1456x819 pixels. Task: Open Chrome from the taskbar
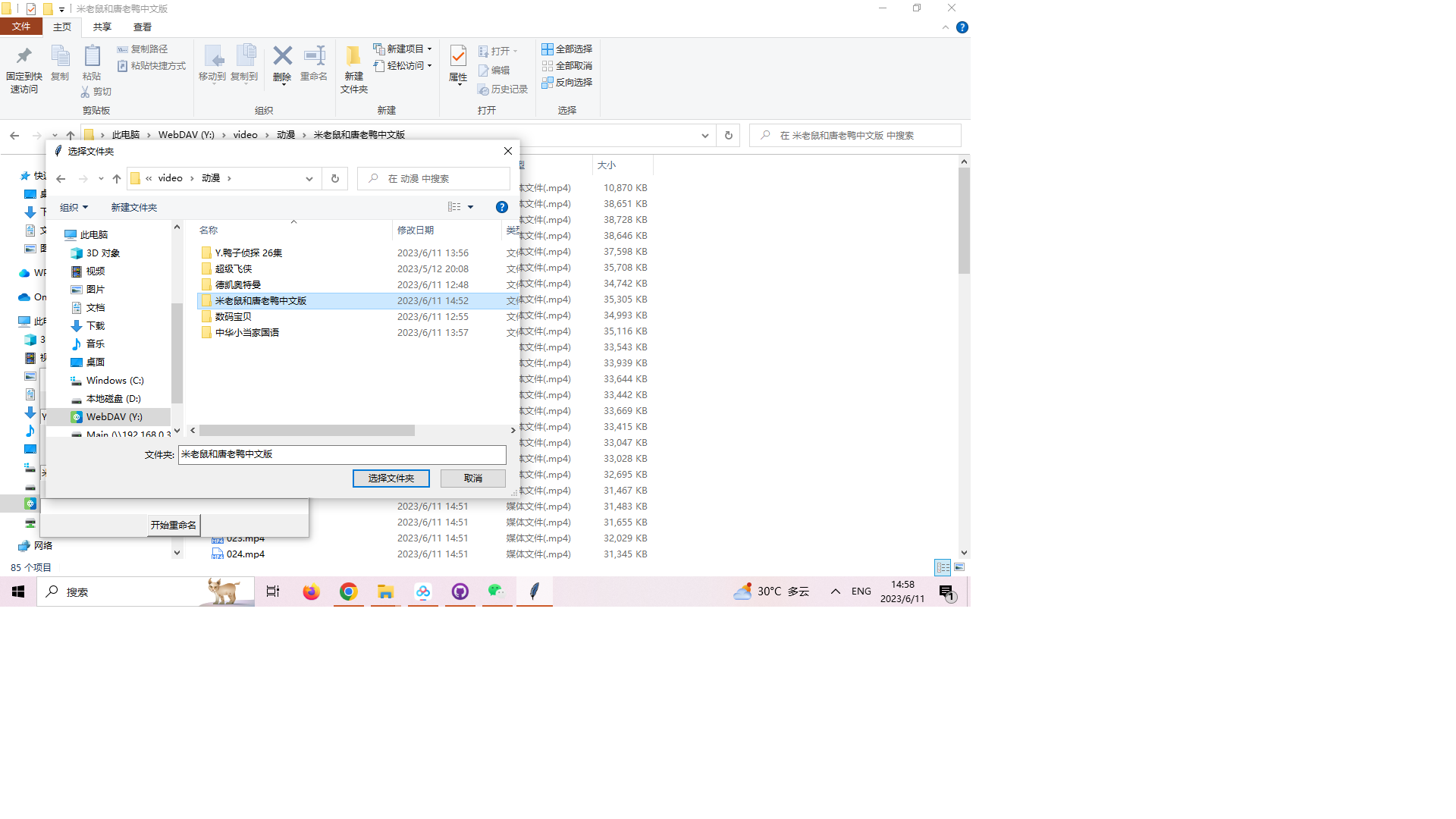pyautogui.click(x=348, y=592)
